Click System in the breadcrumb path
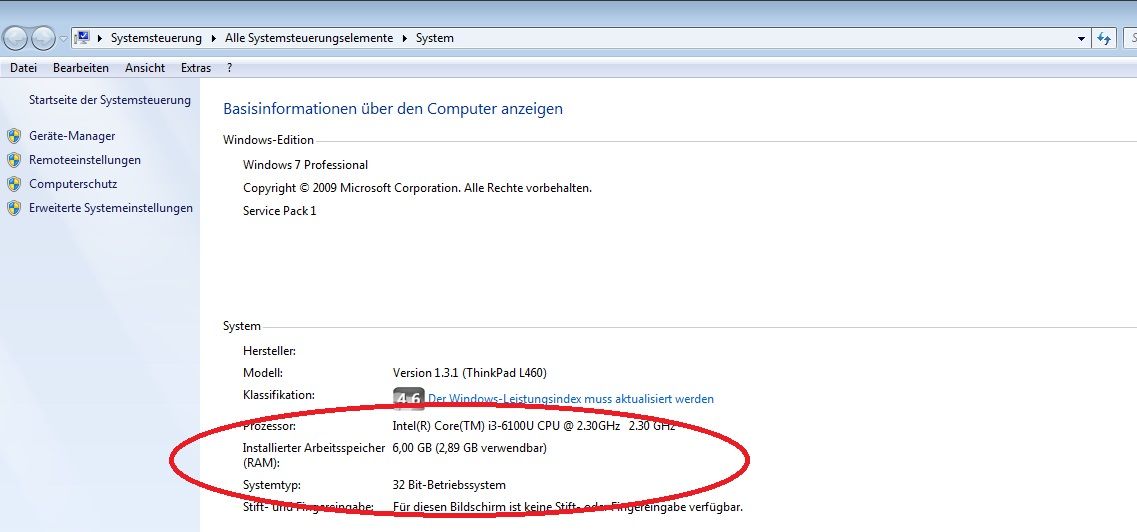 [434, 38]
